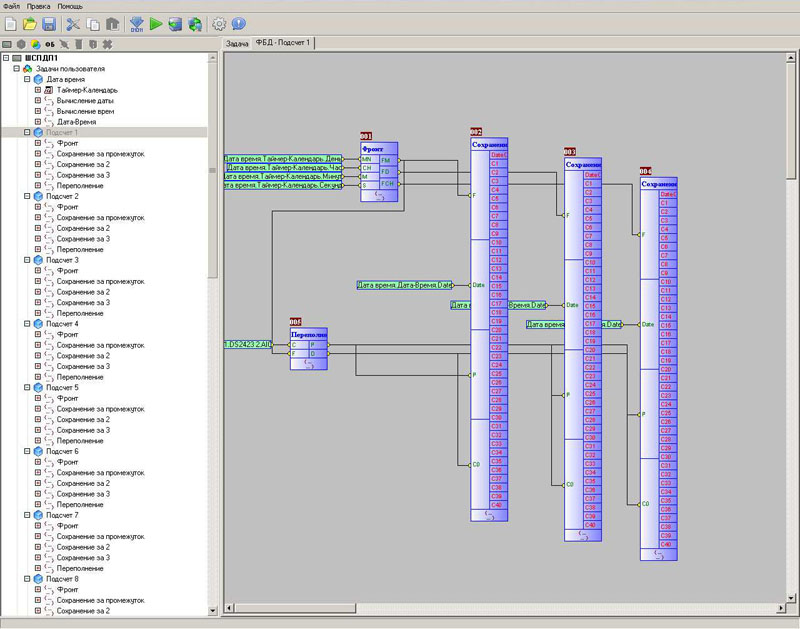Image resolution: width=800 pixels, height=629 pixels.
Task: Click the blue help balloon icon
Action: (238, 23)
